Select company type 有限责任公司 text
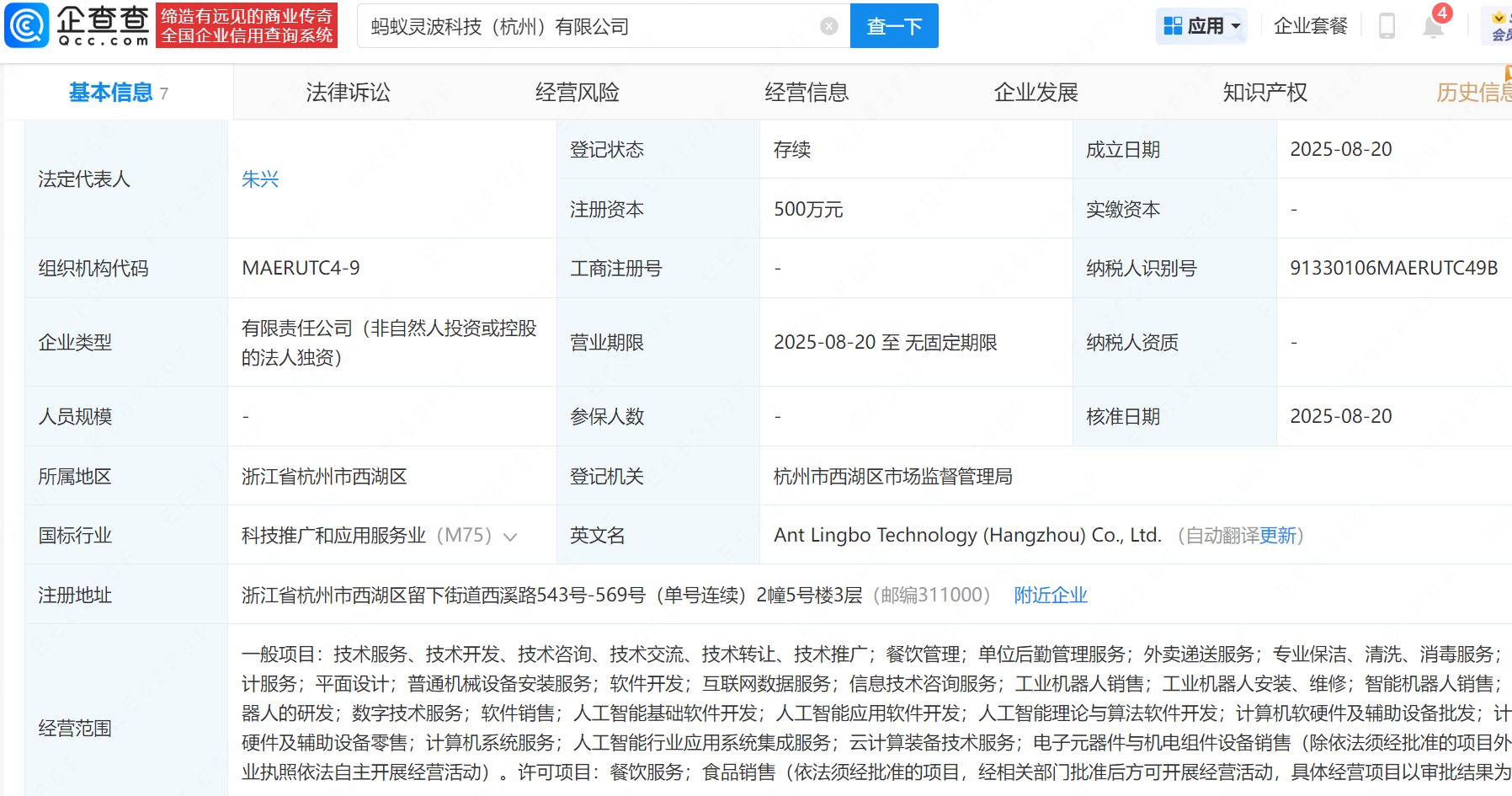Screen dimensions: 1512x796 click(x=389, y=343)
